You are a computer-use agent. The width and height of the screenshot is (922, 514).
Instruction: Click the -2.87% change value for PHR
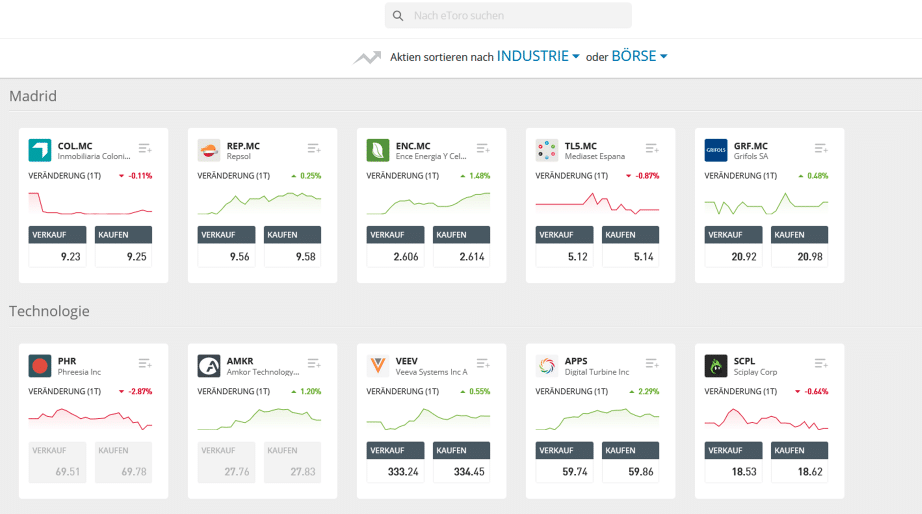(141, 391)
